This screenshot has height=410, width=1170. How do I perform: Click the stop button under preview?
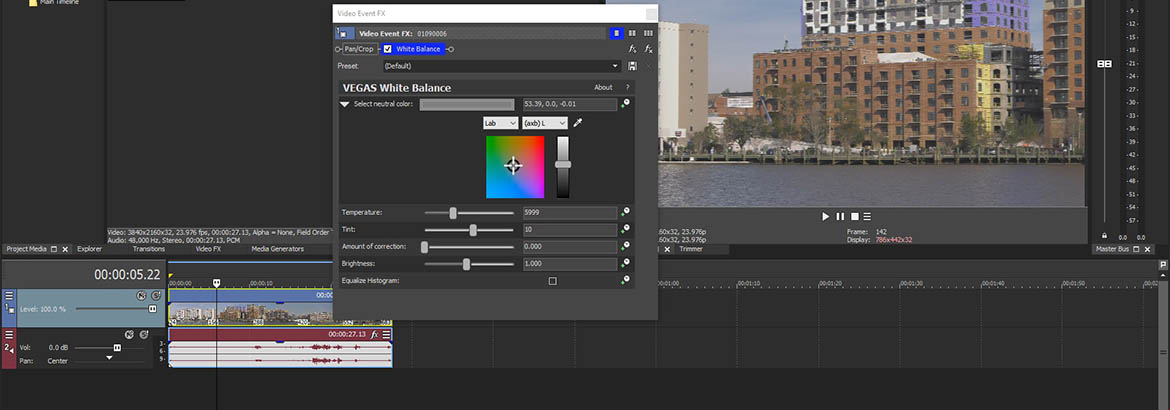[855, 217]
